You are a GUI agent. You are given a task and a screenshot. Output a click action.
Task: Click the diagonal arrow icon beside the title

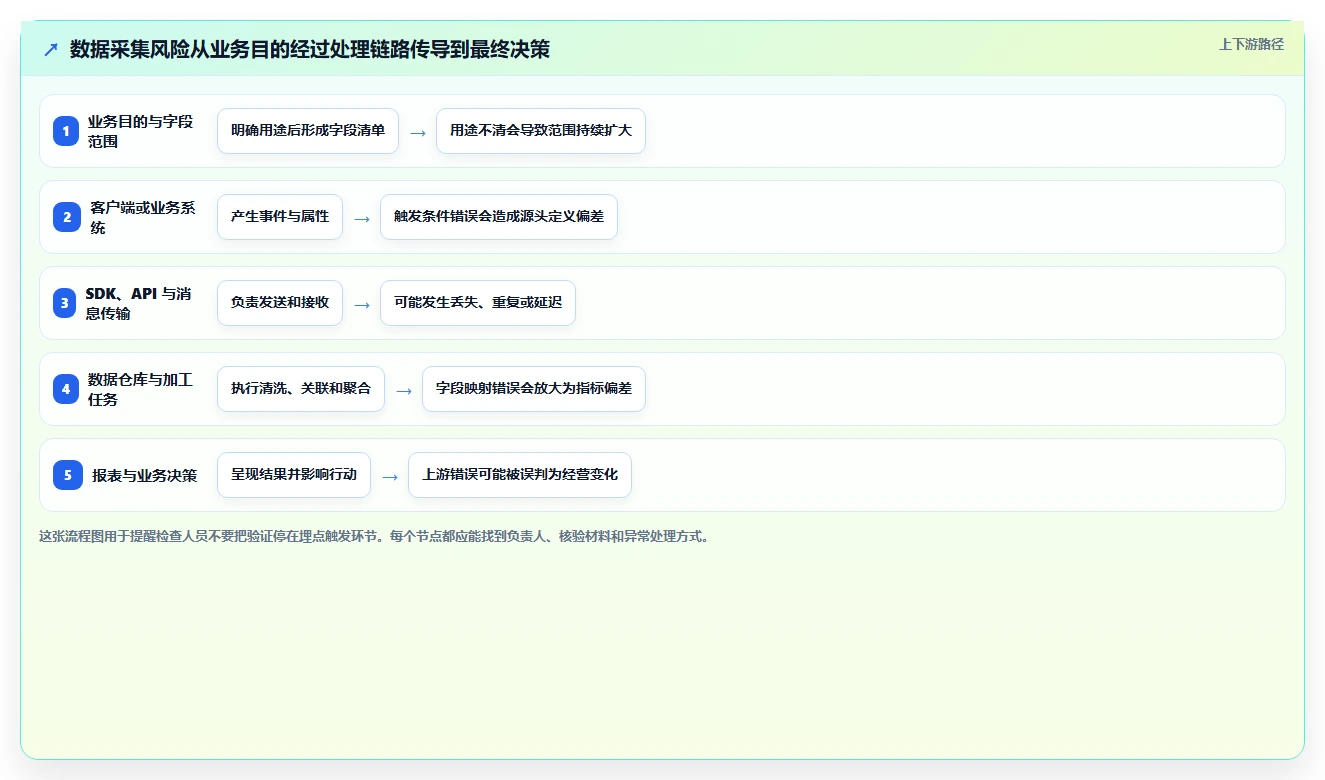[51, 49]
